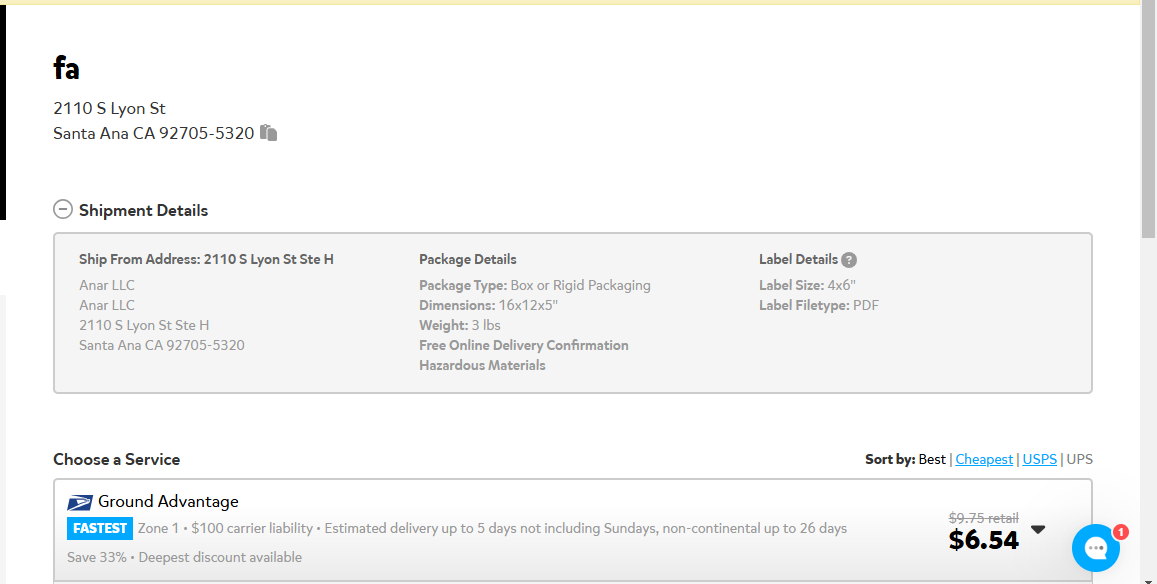The width and height of the screenshot is (1157, 584).
Task: Copy address using clipboard icon
Action: point(269,133)
